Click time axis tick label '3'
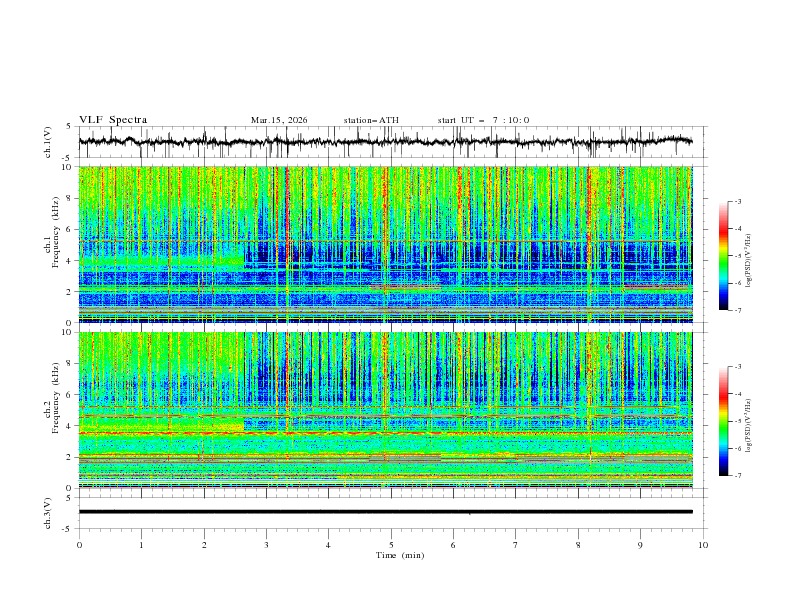Viewport: 792px width, 612px height. (266, 545)
